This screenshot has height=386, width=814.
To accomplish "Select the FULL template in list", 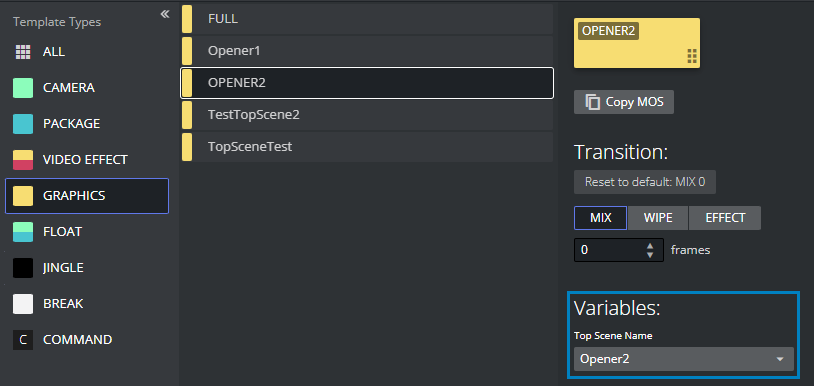I will [x=367, y=19].
